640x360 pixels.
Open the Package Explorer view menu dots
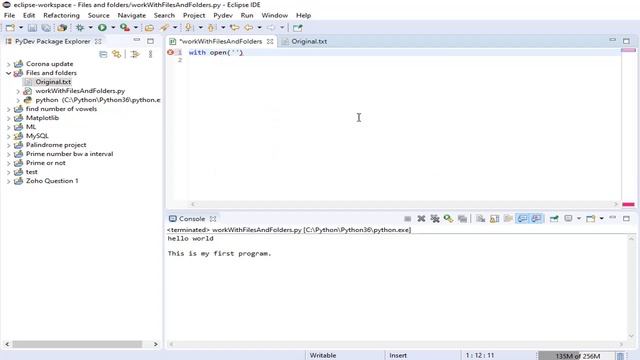coord(151,54)
